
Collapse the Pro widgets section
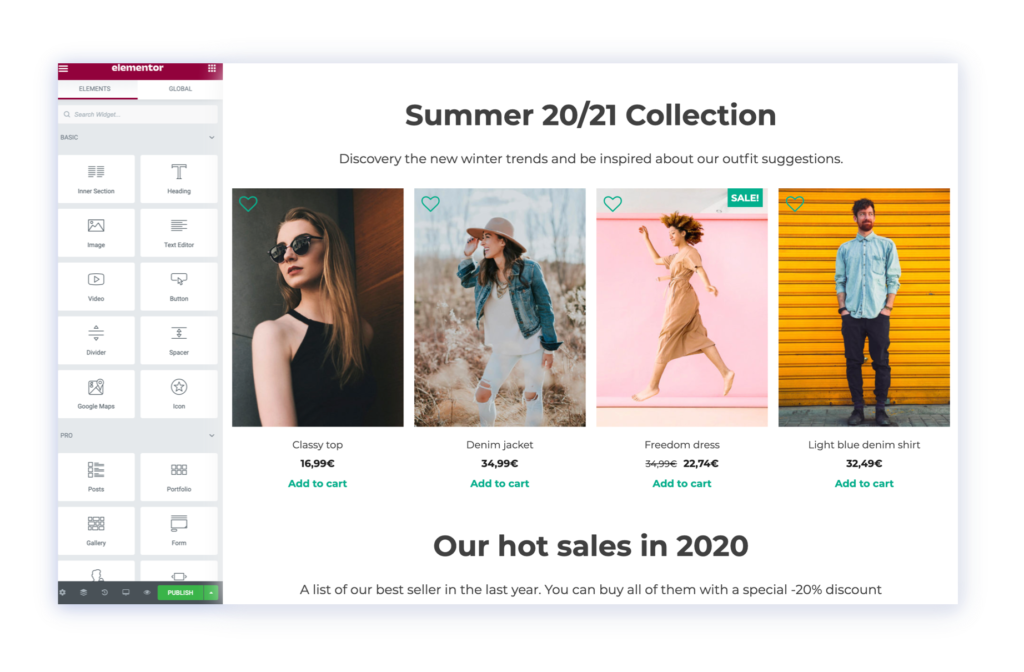point(212,436)
